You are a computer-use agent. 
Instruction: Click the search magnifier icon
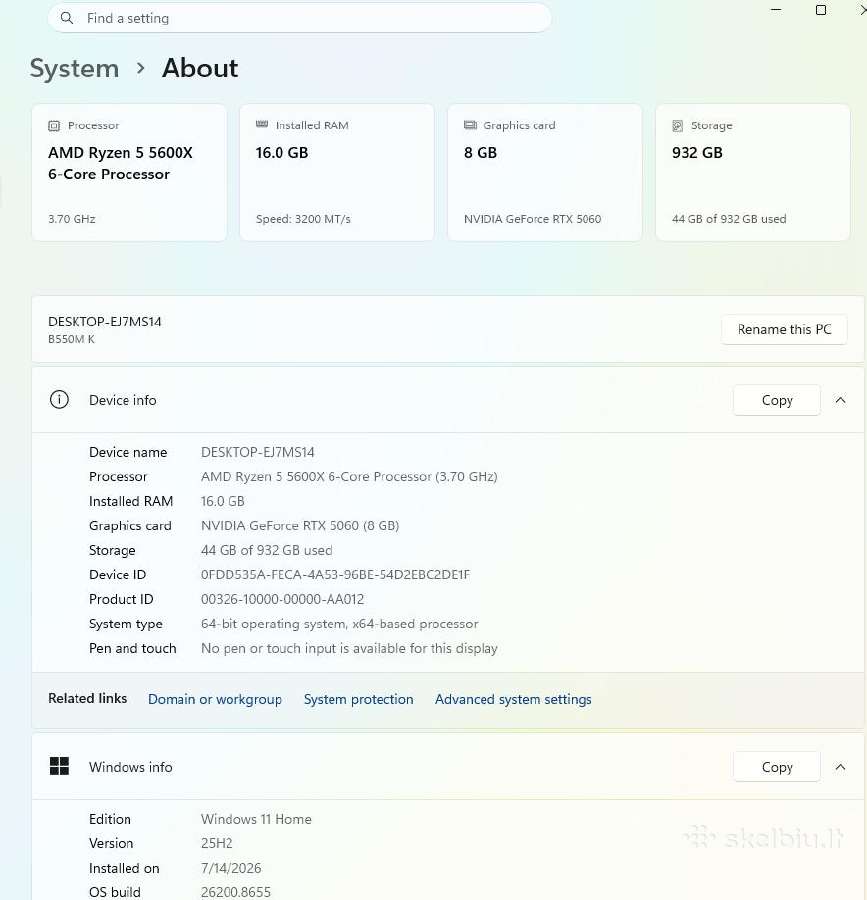click(x=67, y=18)
